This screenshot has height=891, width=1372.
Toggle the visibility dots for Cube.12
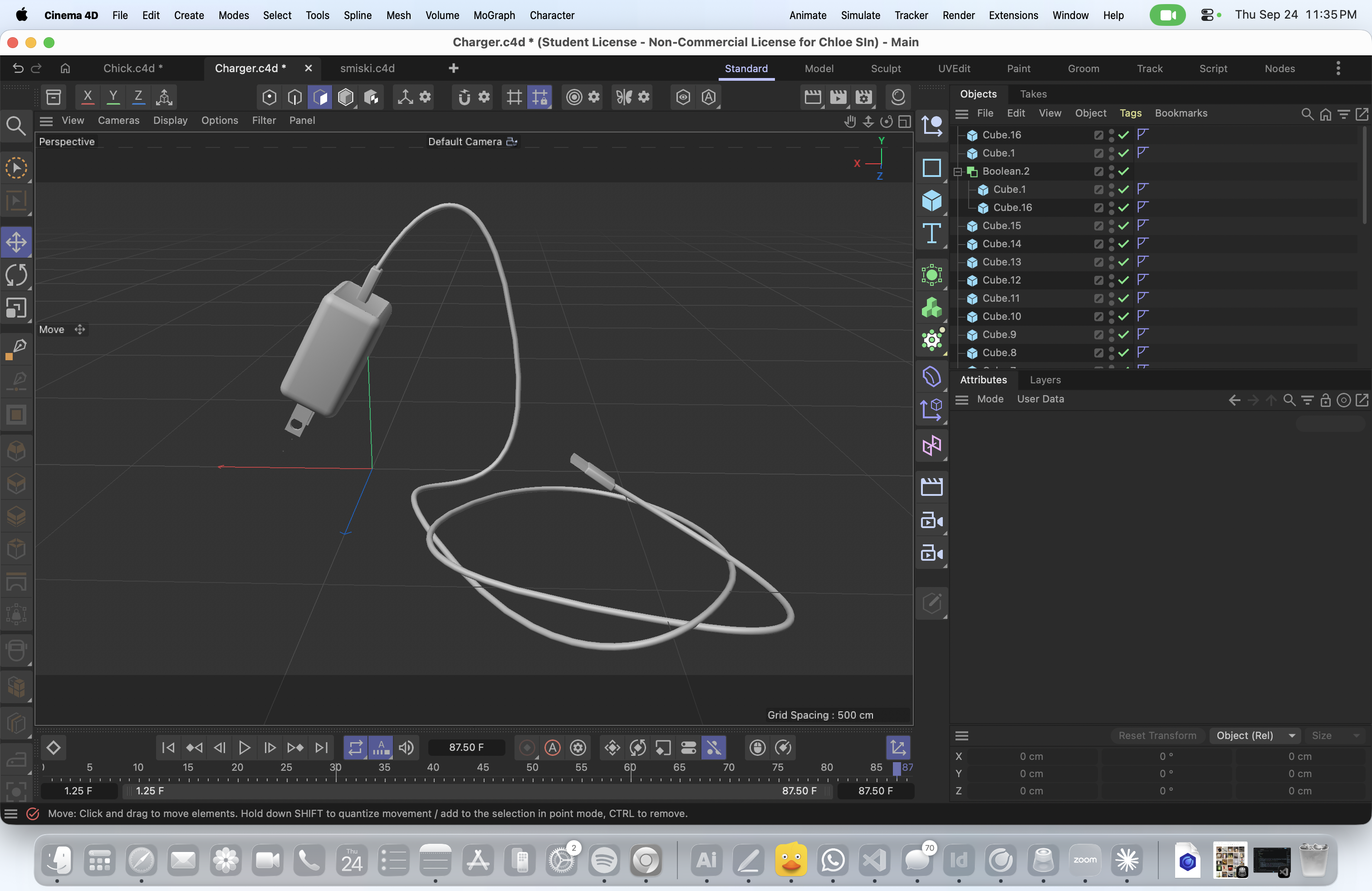tap(1111, 280)
